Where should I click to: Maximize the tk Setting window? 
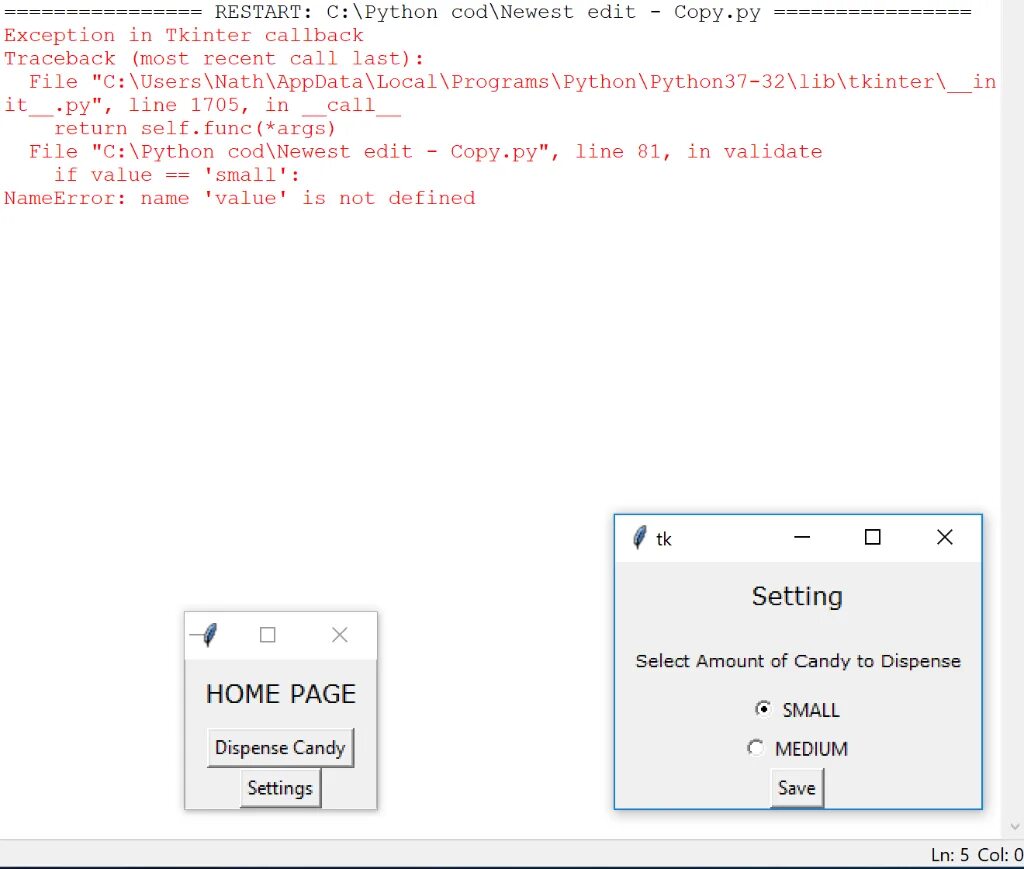click(x=872, y=537)
